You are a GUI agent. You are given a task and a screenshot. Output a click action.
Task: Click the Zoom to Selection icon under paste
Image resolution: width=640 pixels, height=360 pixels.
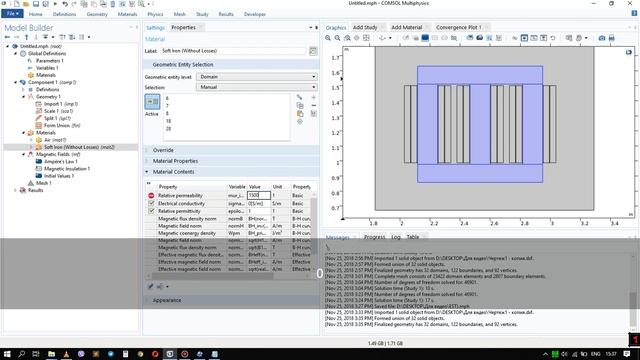tap(300, 122)
